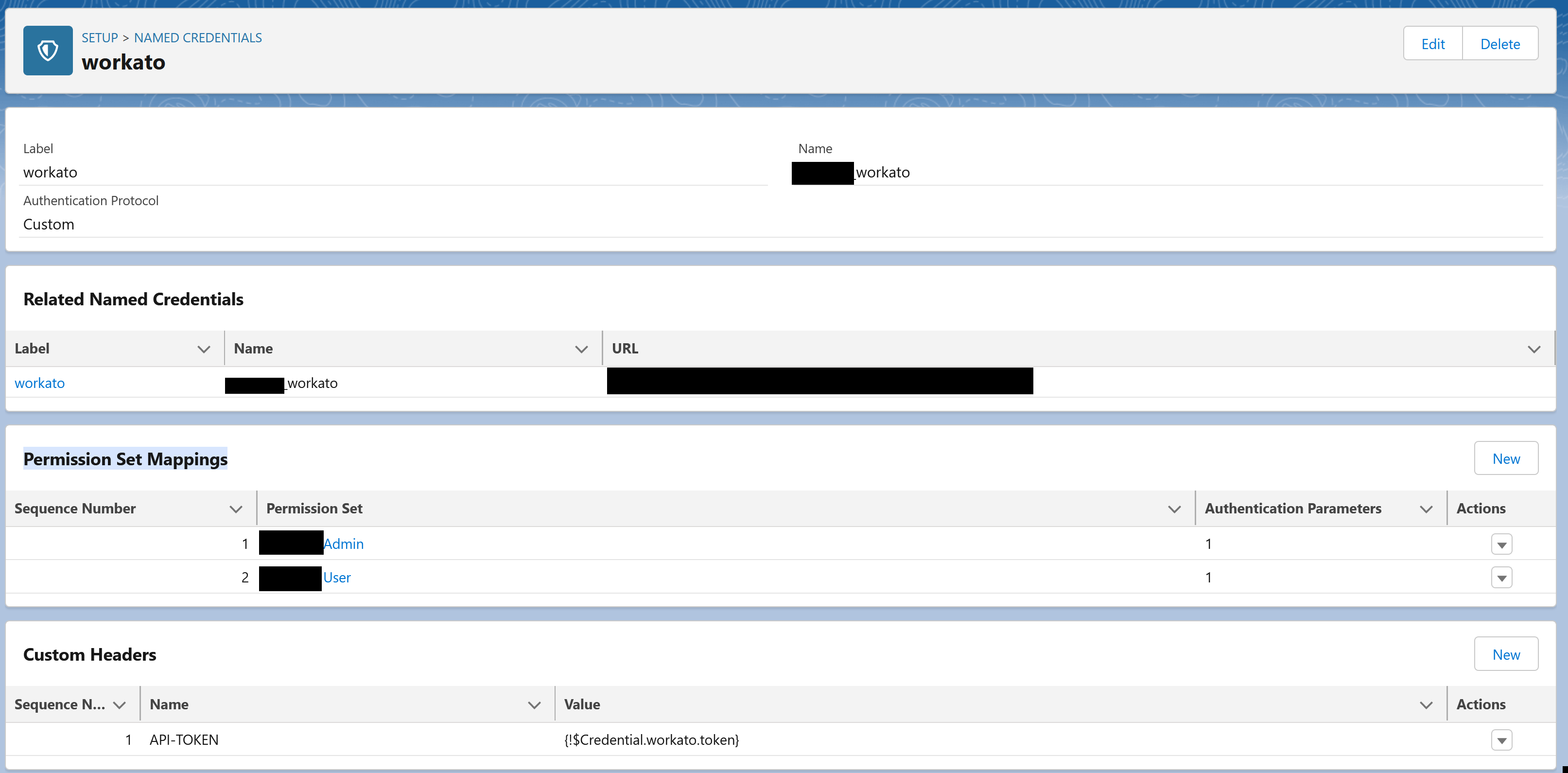Navigate to NAMED CREDENTIALS breadcrumb
This screenshot has width=1568, height=773.
pyautogui.click(x=197, y=38)
